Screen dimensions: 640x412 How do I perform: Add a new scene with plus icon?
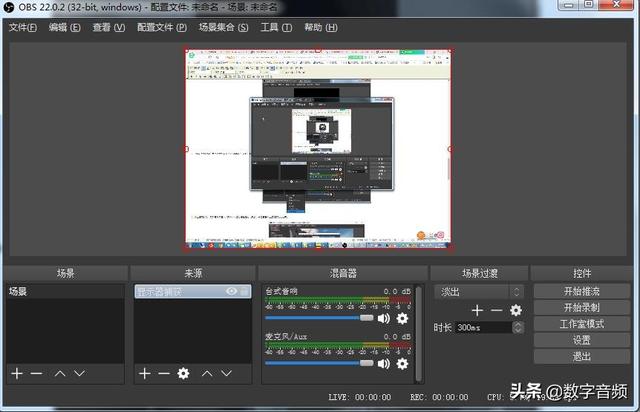(17, 373)
